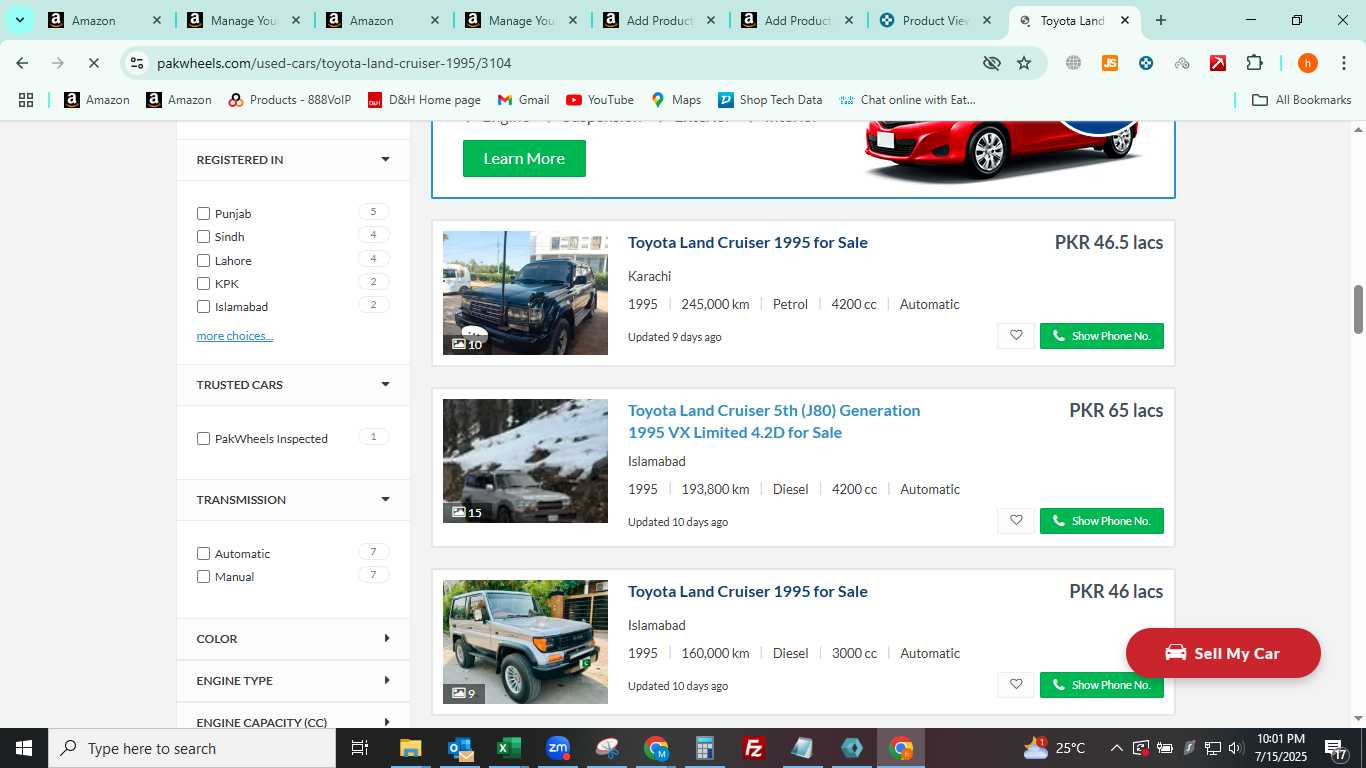The height and width of the screenshot is (768, 1366).
Task: Open the first Manage Your tab
Action: coord(244,20)
